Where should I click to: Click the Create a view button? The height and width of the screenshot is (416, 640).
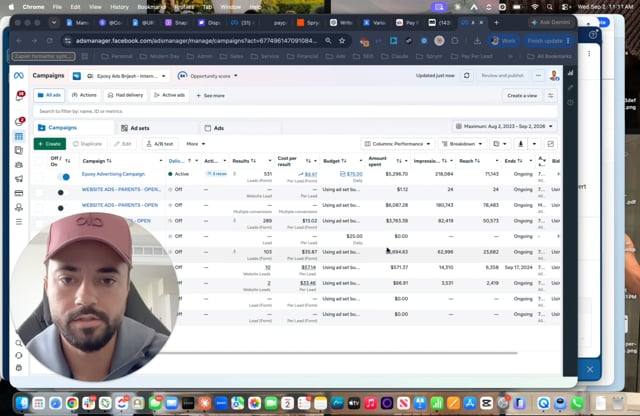[522, 96]
